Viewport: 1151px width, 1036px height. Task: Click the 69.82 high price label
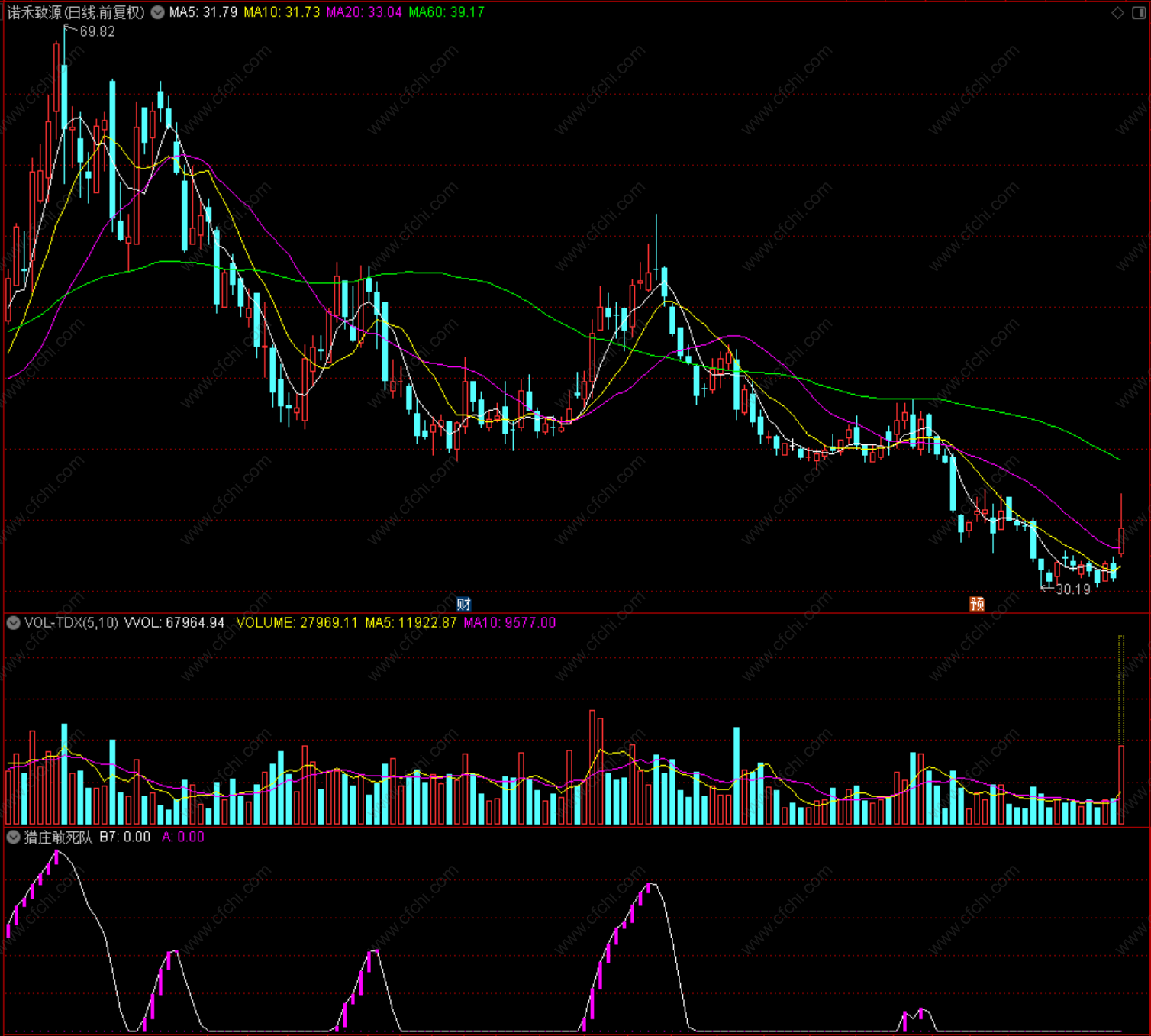point(97,31)
